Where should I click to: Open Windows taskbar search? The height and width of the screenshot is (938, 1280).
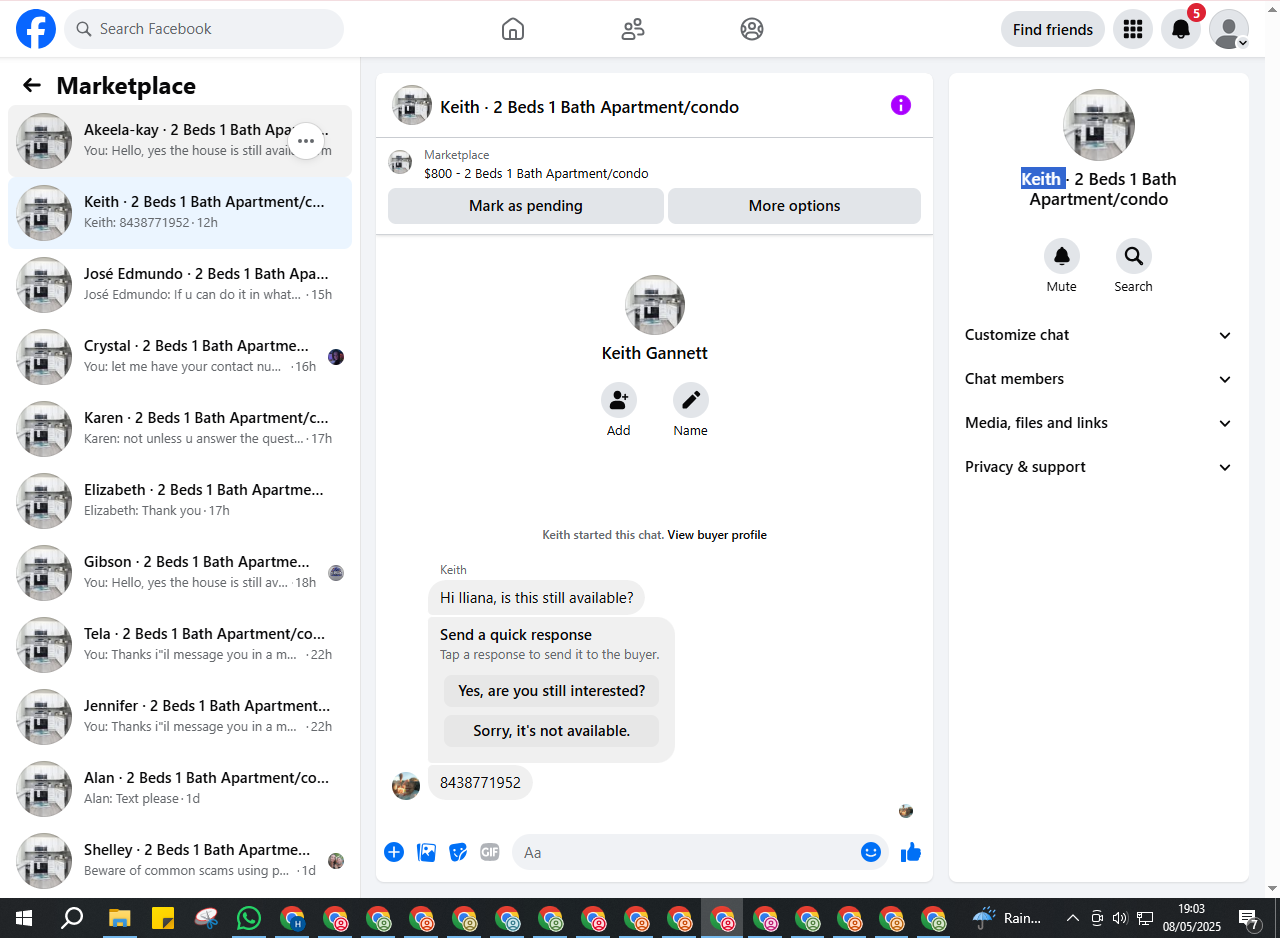coord(72,918)
